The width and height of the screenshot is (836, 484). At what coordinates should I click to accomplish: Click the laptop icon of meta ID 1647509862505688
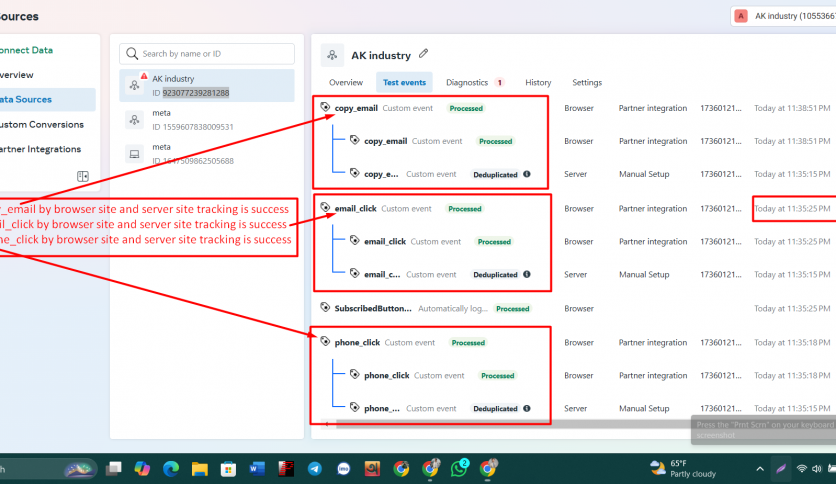pyautogui.click(x=134, y=154)
